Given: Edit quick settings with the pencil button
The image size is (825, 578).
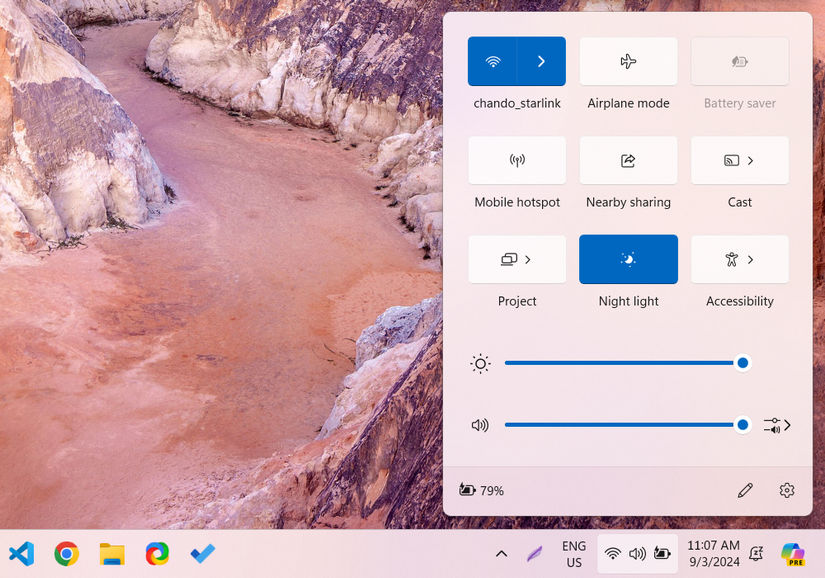Looking at the screenshot, I should [745, 490].
